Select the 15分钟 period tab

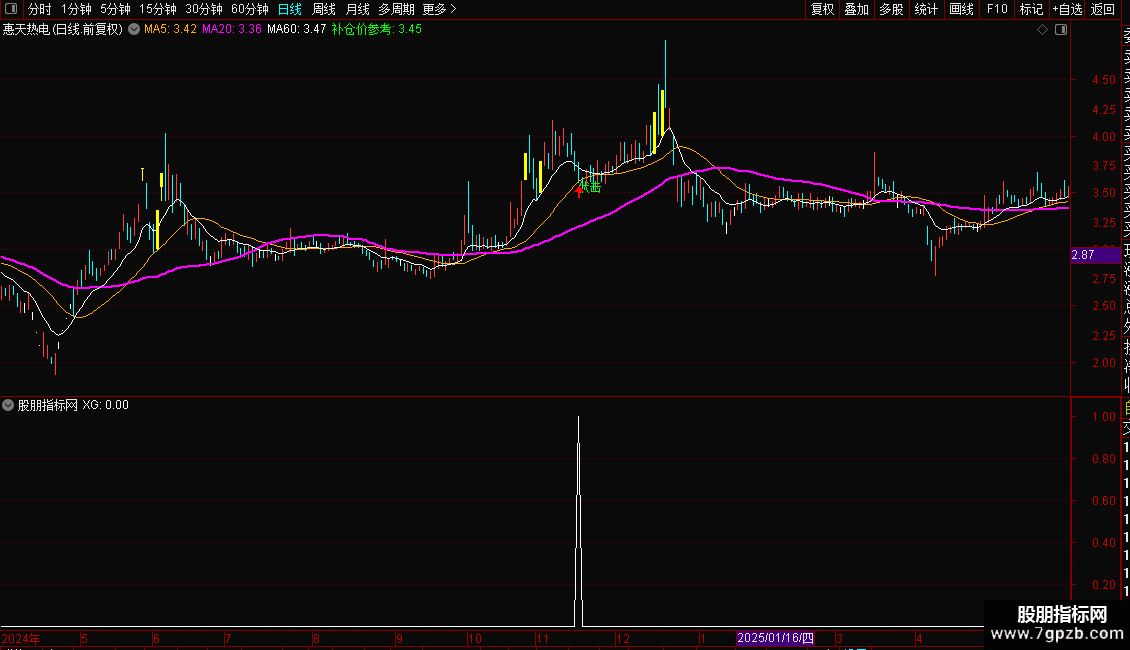158,9
